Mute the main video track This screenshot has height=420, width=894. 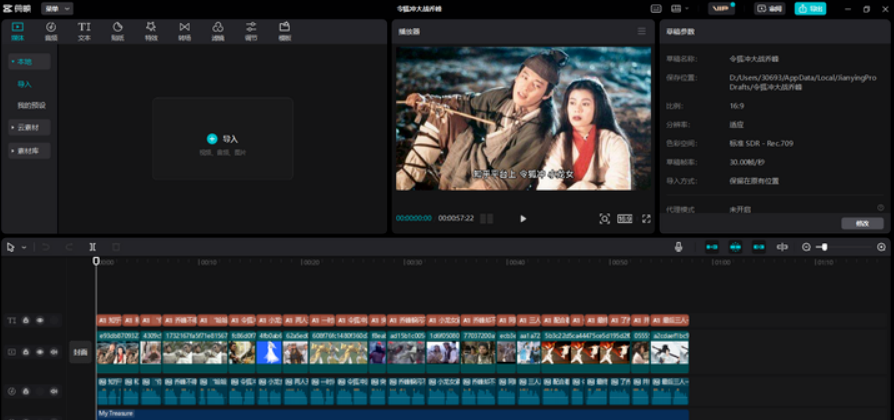(54, 352)
